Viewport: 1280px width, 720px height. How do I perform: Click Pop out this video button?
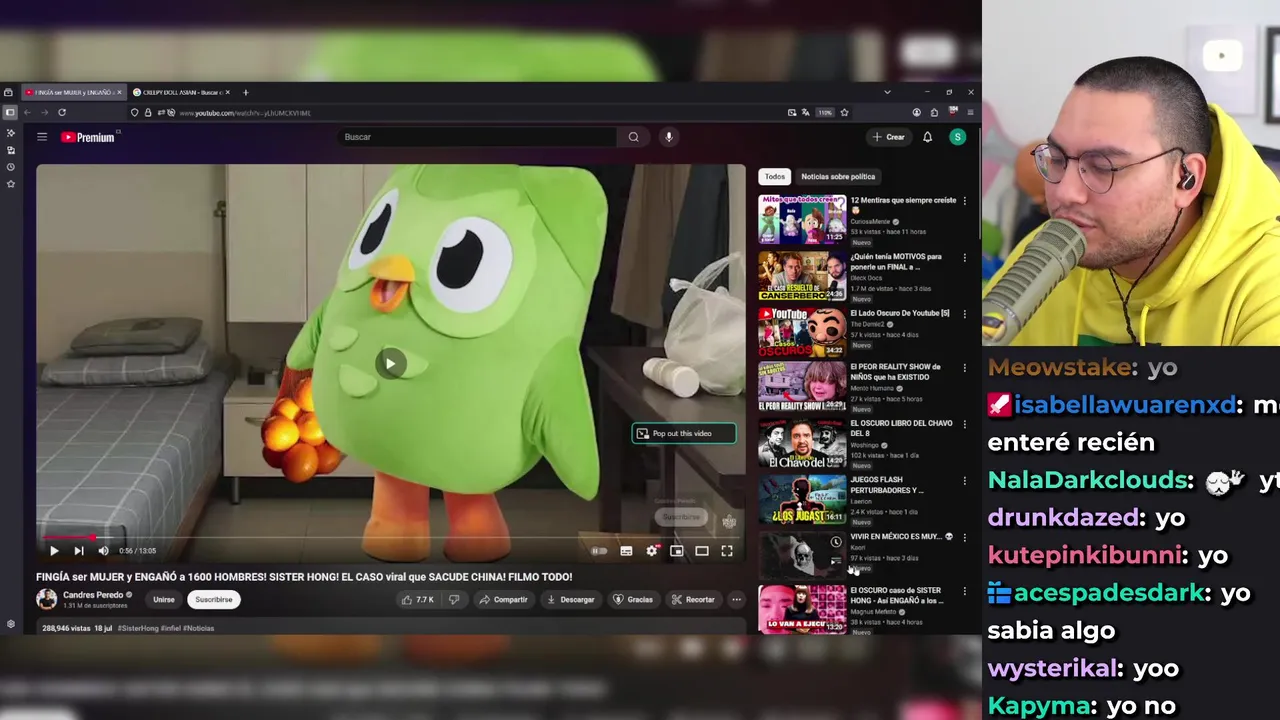coord(684,434)
